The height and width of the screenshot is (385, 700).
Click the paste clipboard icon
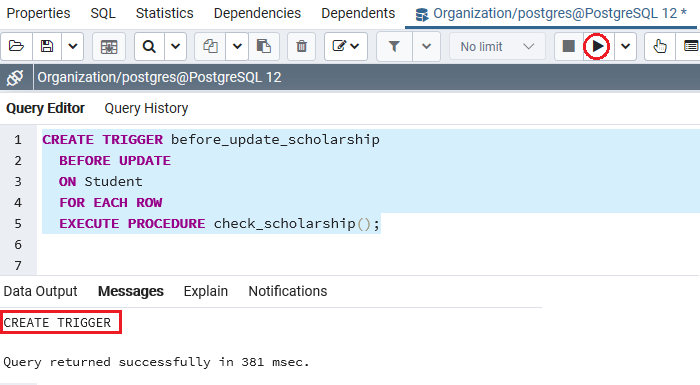click(264, 46)
